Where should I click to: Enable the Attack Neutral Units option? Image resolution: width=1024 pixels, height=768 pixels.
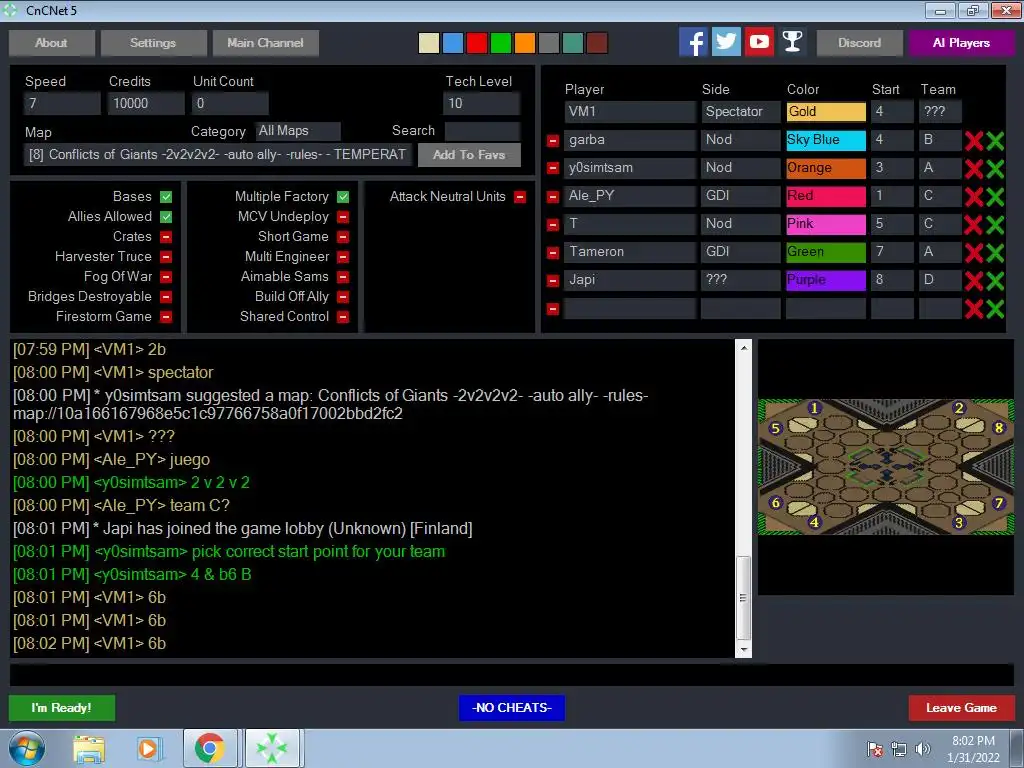click(520, 197)
